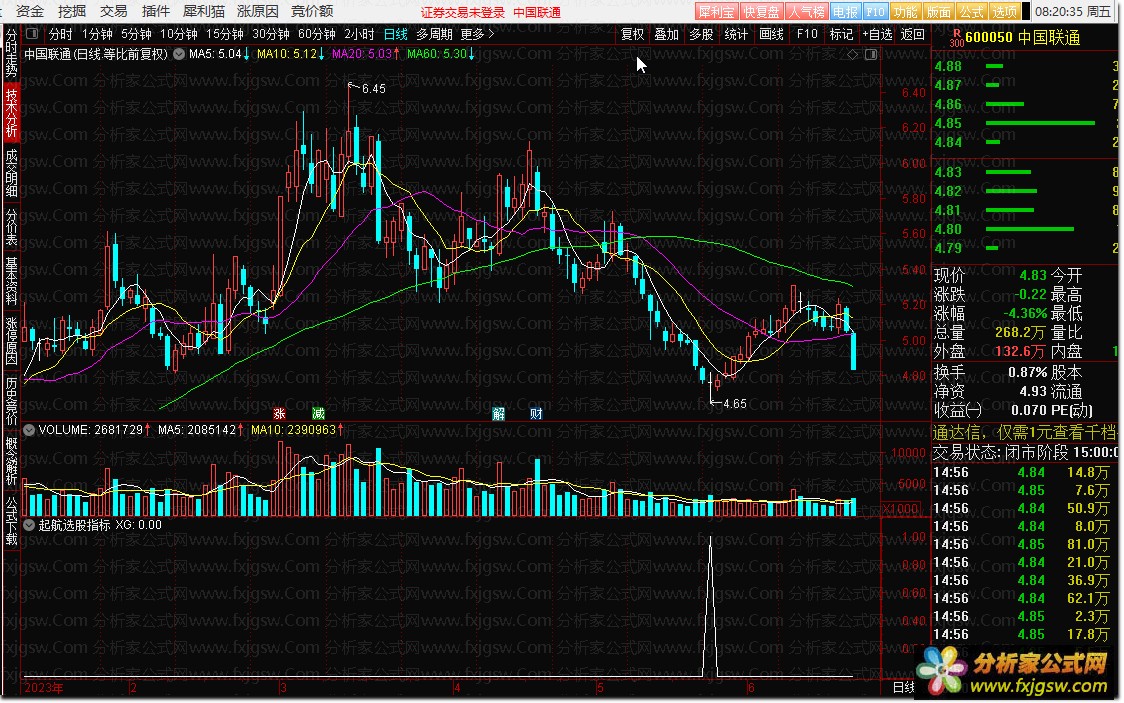
Task: Switch to 1分钟 chart period
Action: coord(97,34)
